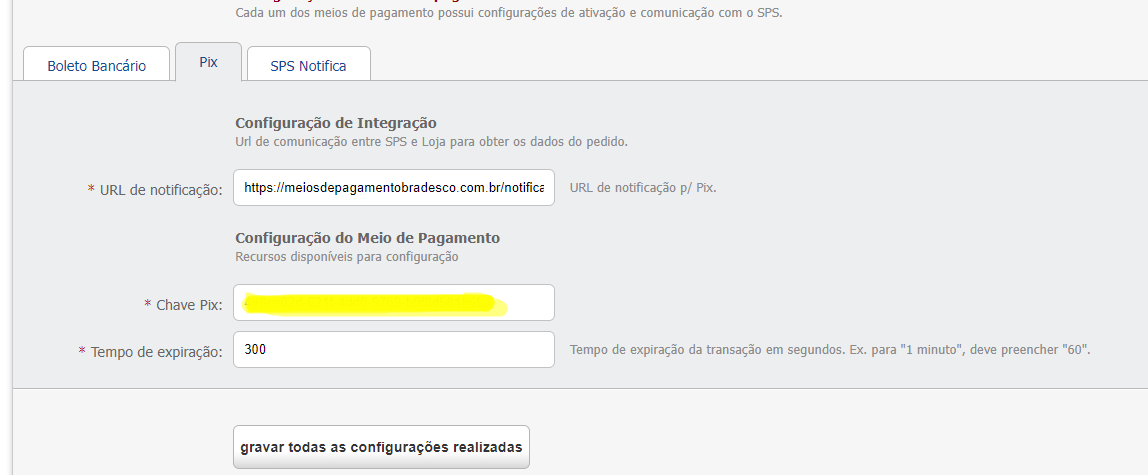Click the expiration time hint about seconds

tap(830, 350)
